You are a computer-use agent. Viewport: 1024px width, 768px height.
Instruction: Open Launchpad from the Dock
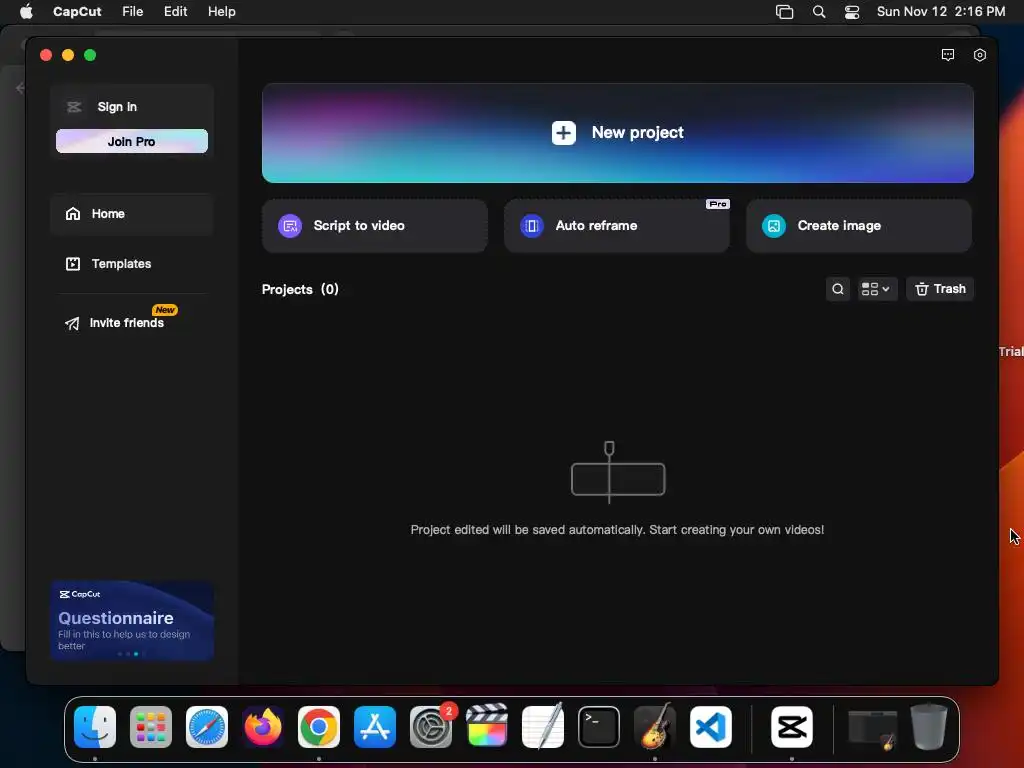click(151, 727)
